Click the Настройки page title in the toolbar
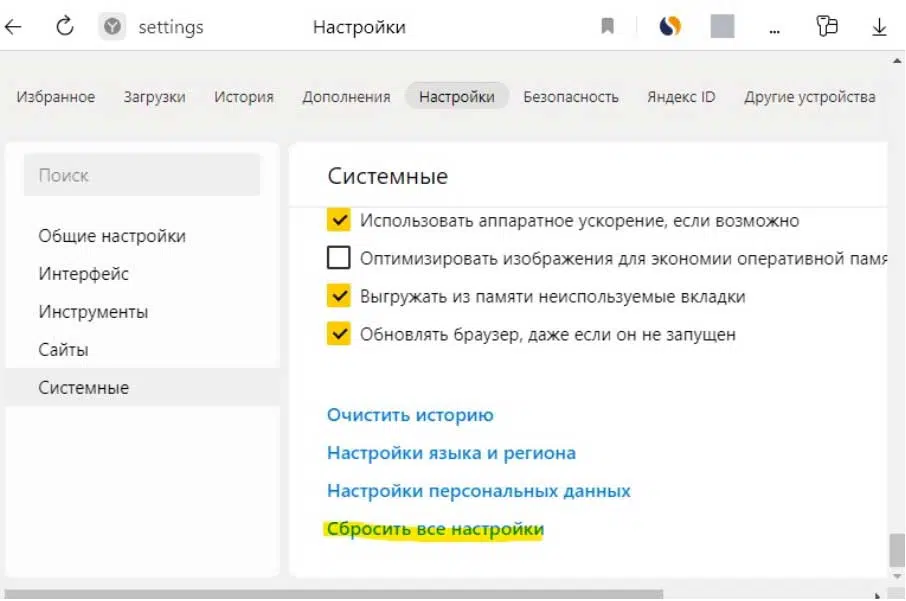Viewport: 906px width, 601px height. click(x=359, y=27)
